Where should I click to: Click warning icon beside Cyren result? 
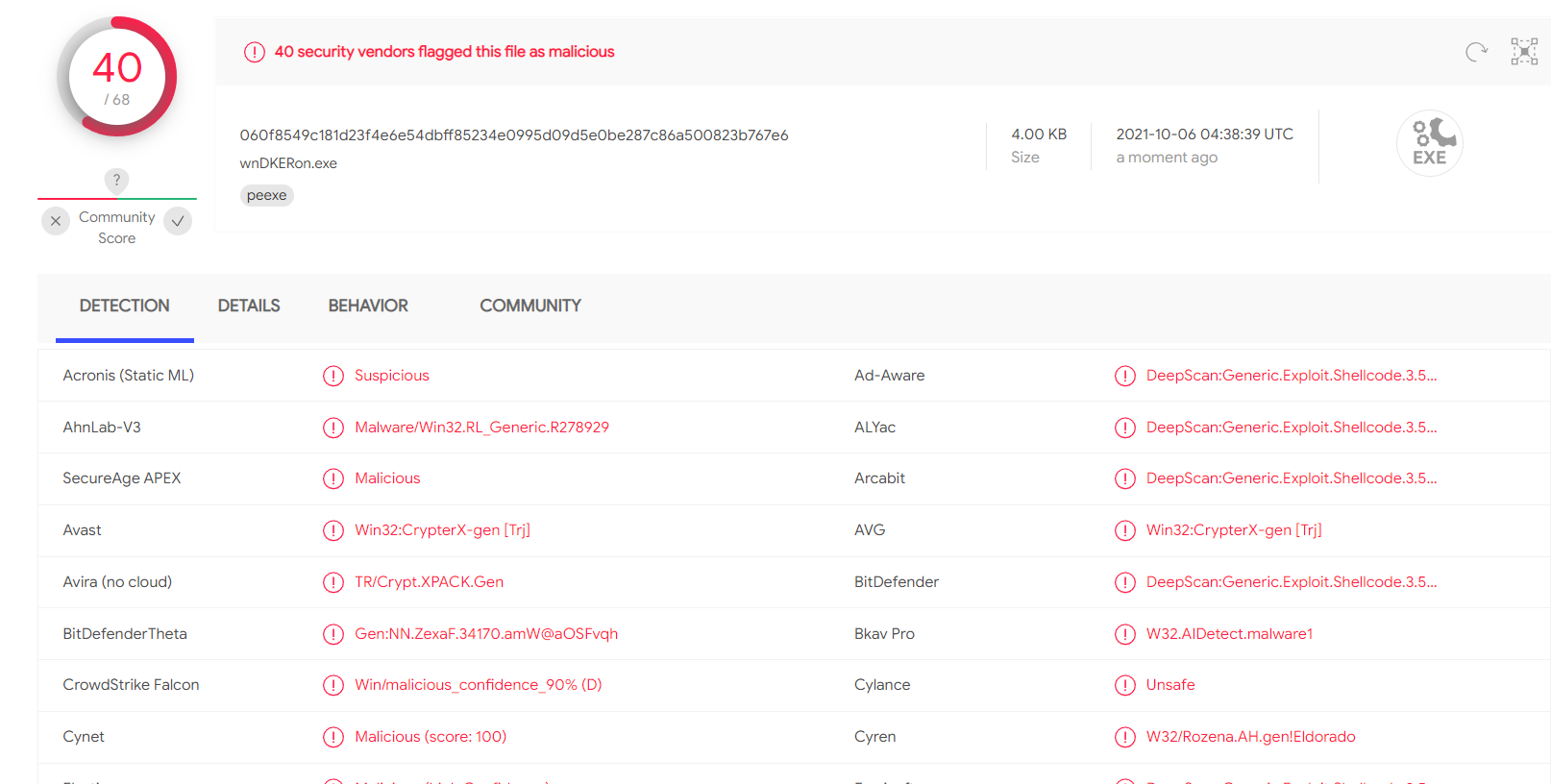[x=1125, y=737]
